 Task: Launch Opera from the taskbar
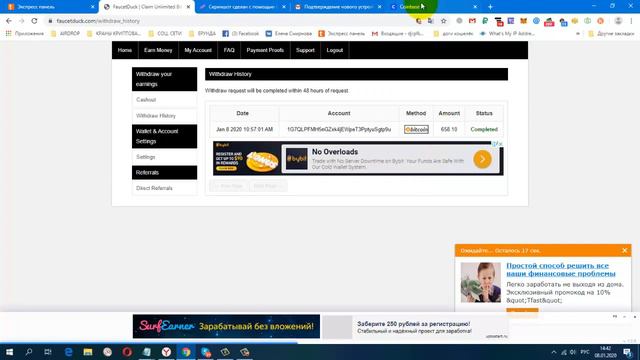click(x=127, y=352)
